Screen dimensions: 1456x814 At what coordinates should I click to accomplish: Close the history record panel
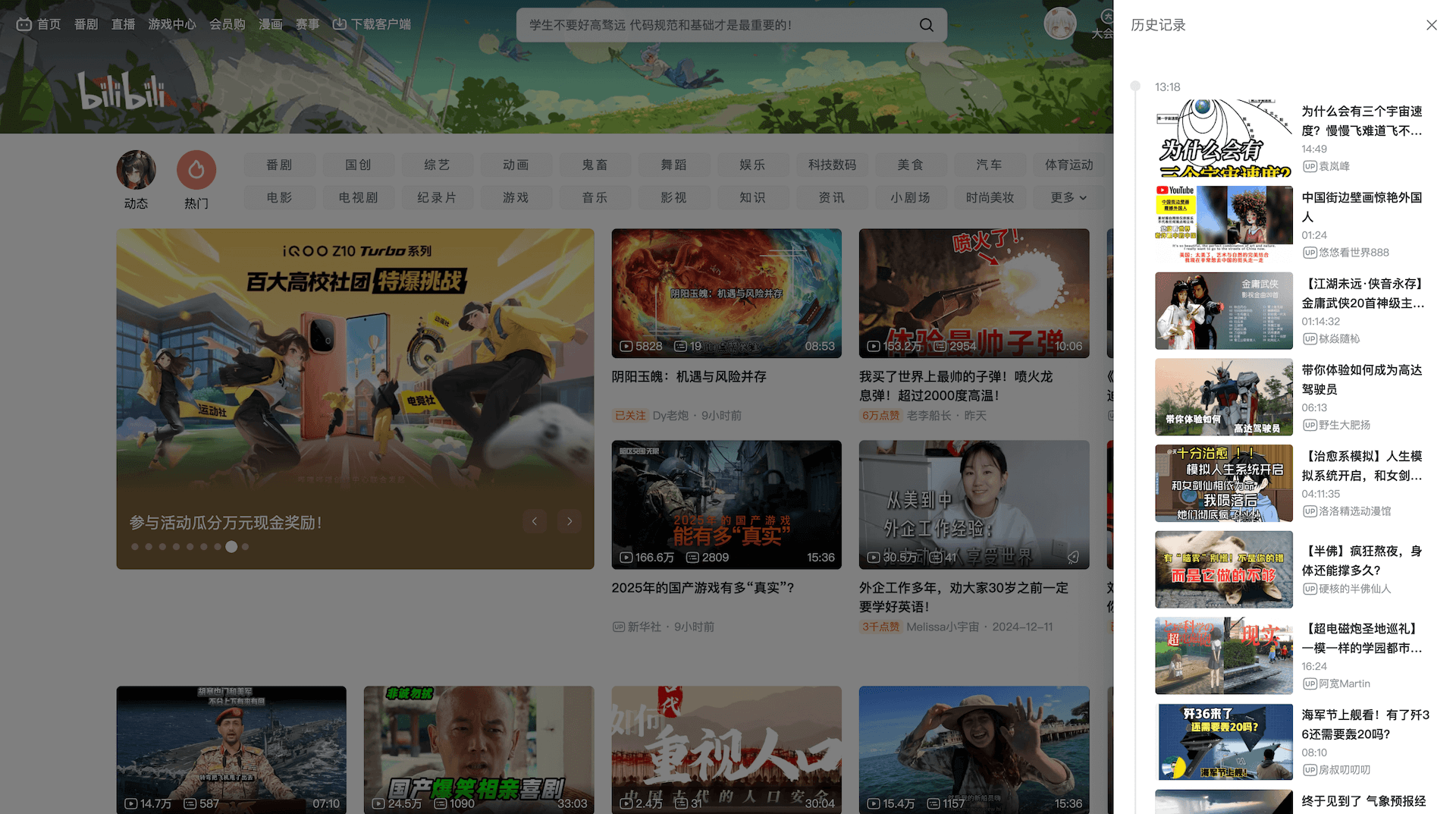tap(1431, 25)
